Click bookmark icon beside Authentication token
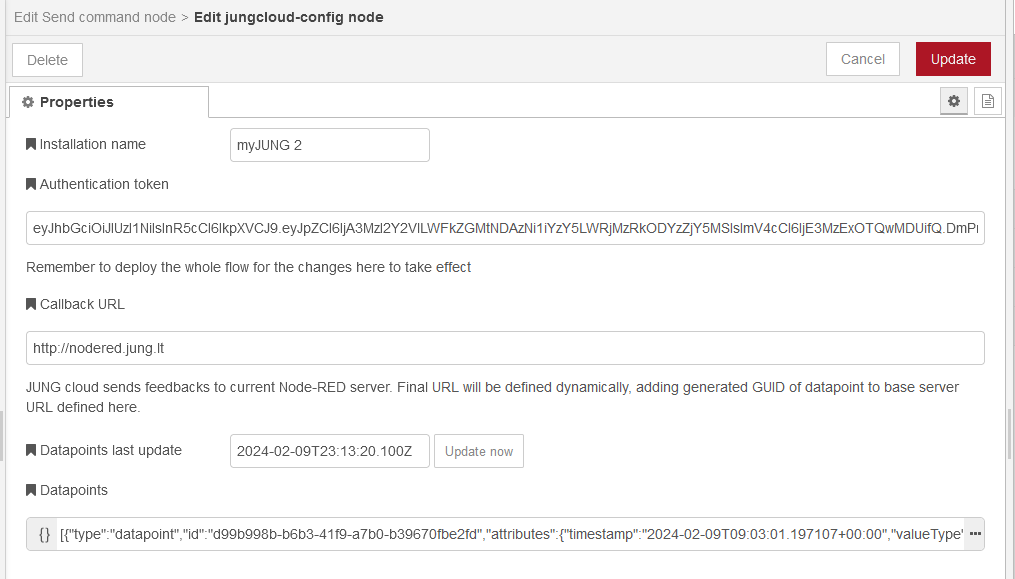The width and height of the screenshot is (1015, 579). click(31, 185)
